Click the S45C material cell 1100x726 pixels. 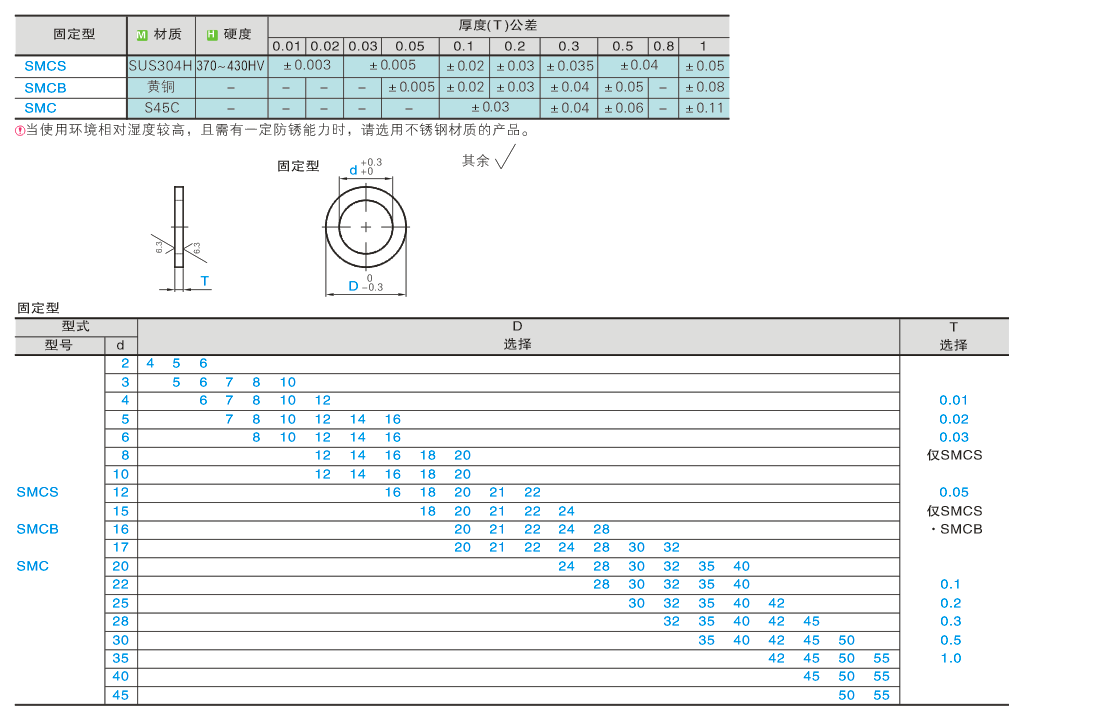pyautogui.click(x=161, y=108)
